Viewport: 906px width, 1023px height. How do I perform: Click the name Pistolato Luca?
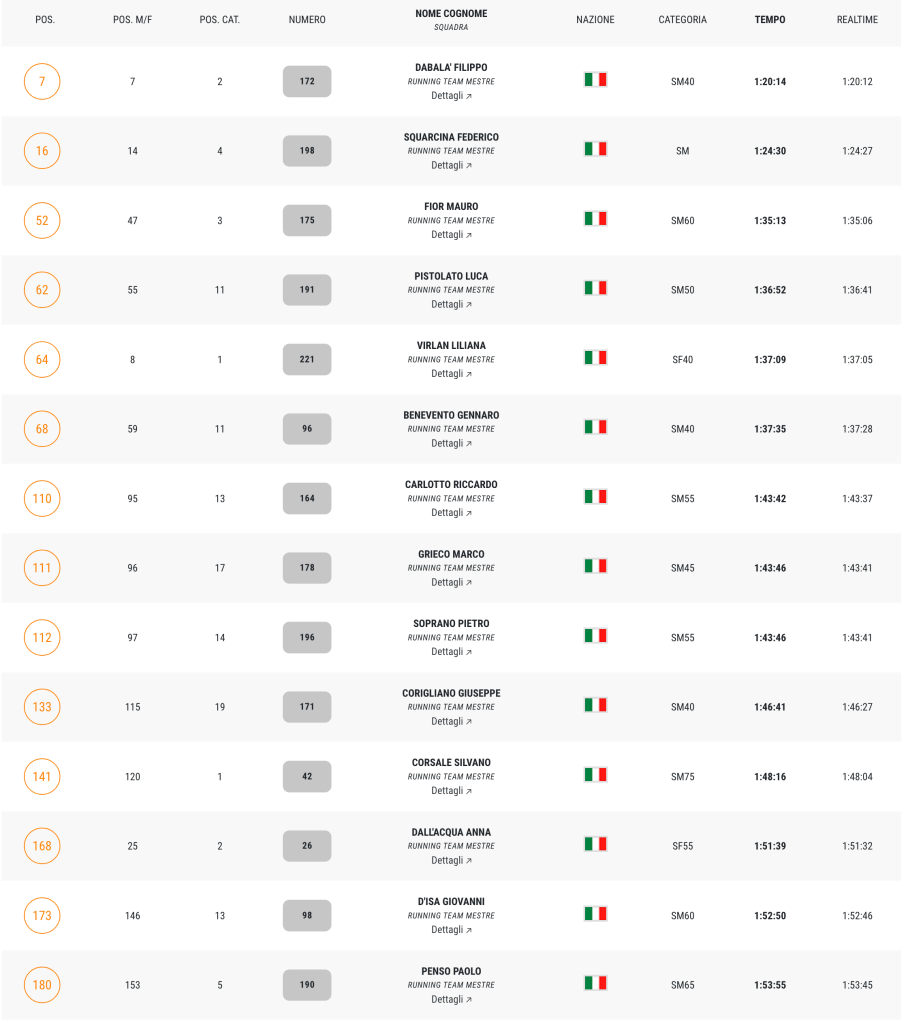pyautogui.click(x=451, y=276)
